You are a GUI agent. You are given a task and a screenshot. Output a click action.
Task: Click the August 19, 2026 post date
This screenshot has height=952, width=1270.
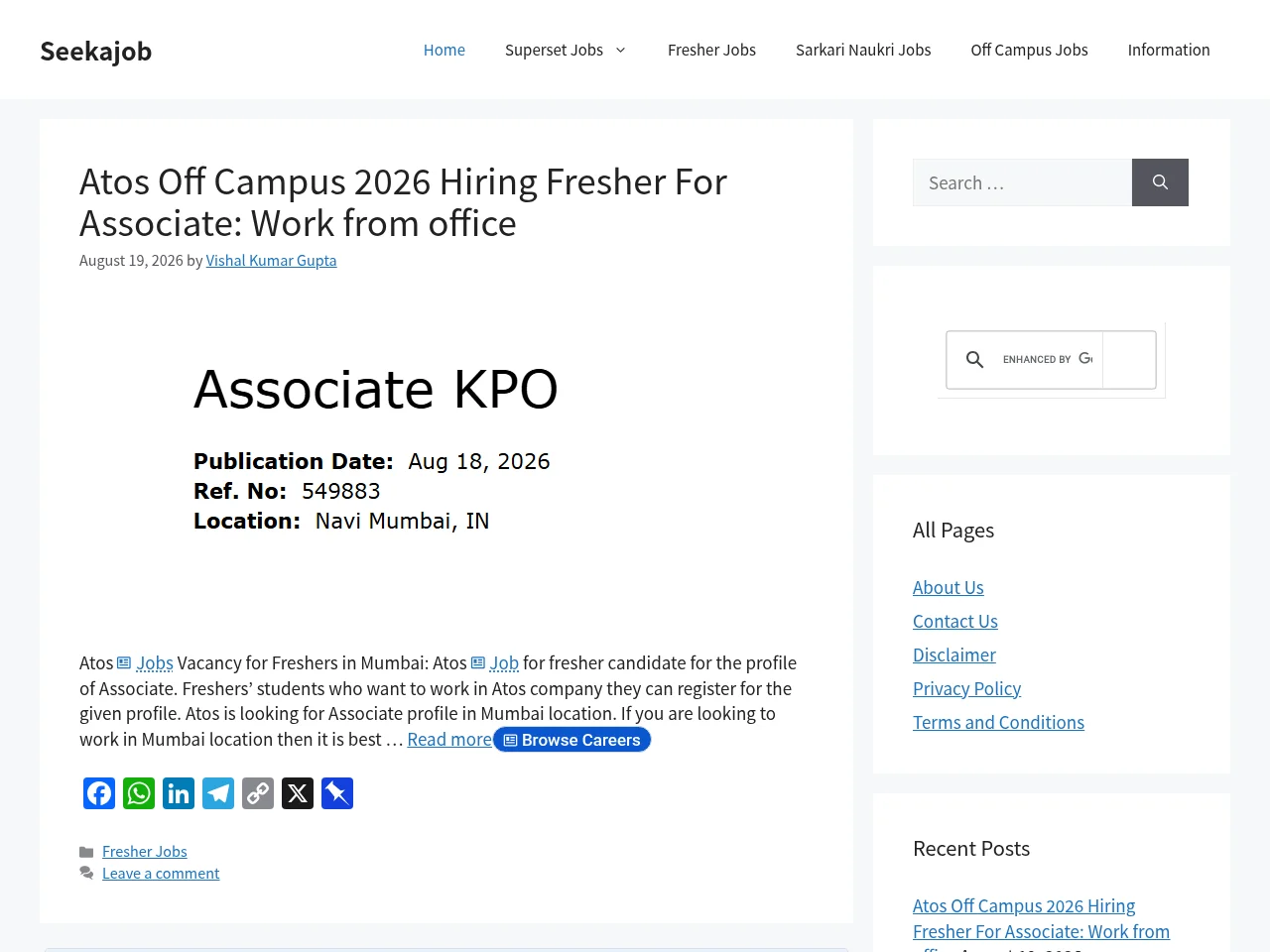[x=131, y=260]
